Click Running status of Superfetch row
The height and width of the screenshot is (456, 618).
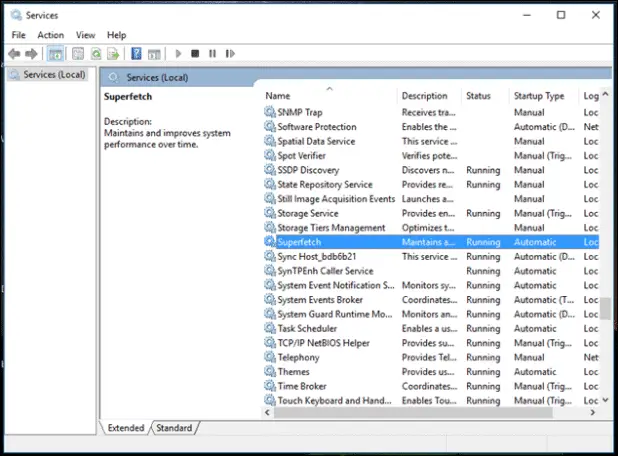coord(483,242)
